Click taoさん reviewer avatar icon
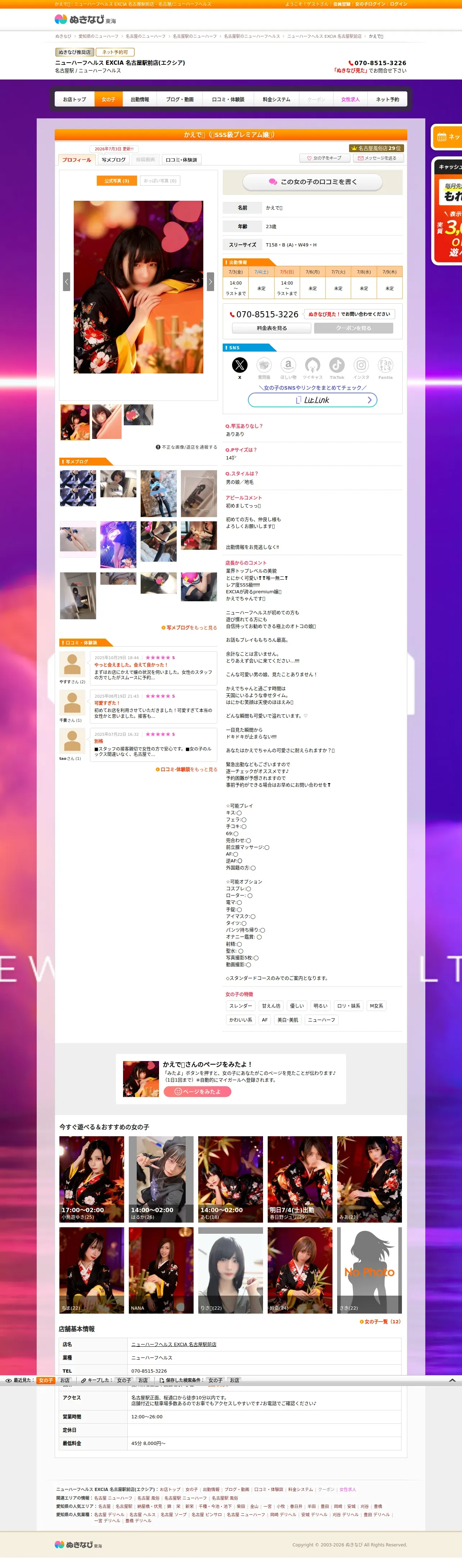 72,740
